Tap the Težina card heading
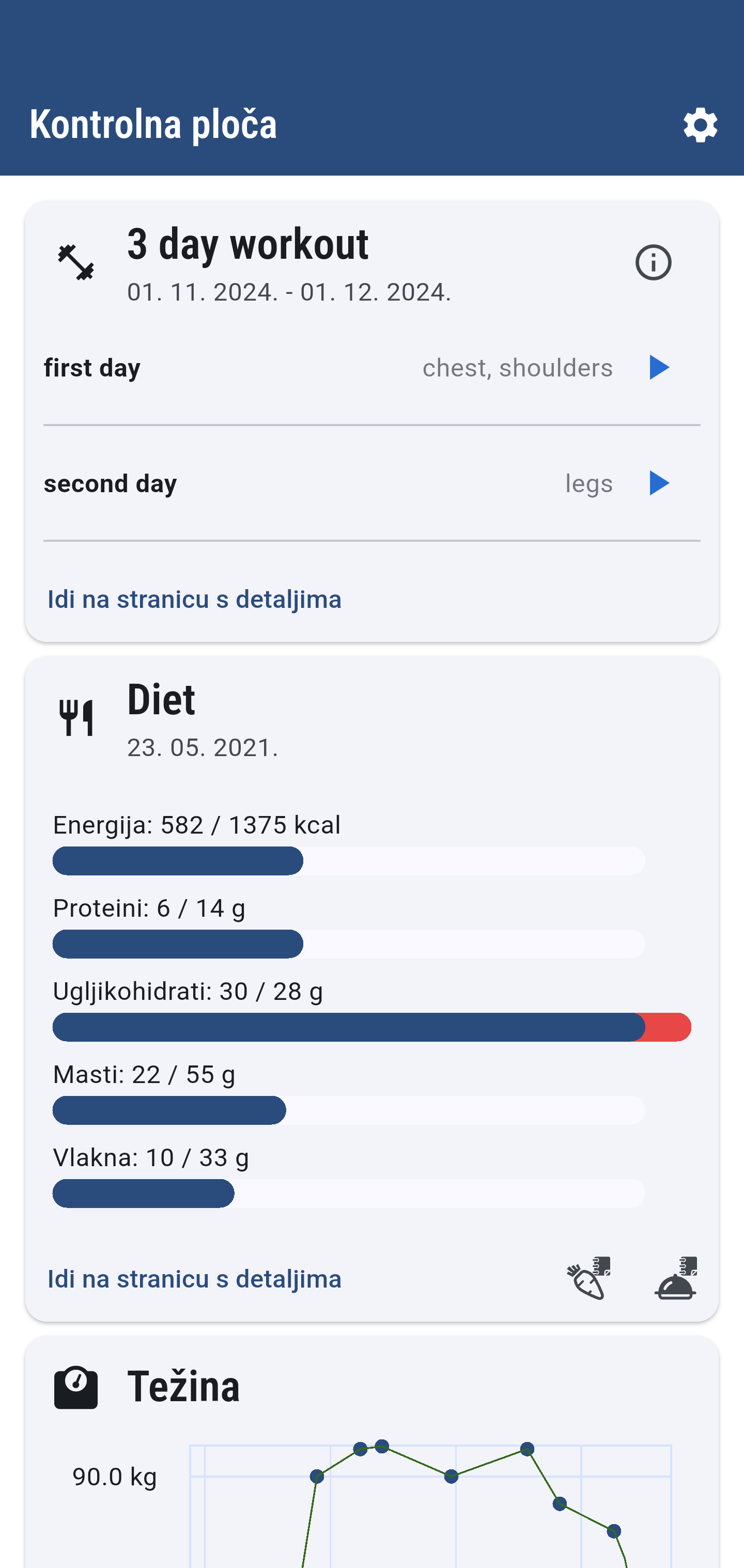The height and width of the screenshot is (1568, 744). point(183,1386)
